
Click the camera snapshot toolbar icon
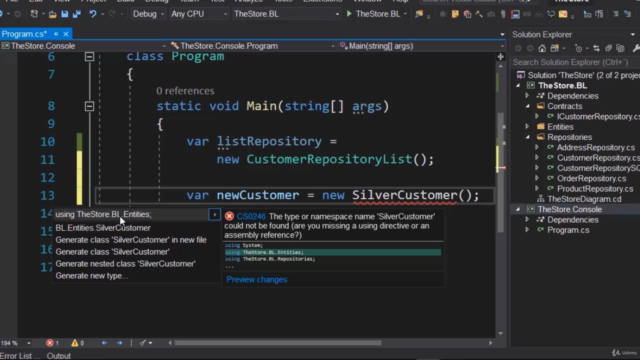(491, 14)
